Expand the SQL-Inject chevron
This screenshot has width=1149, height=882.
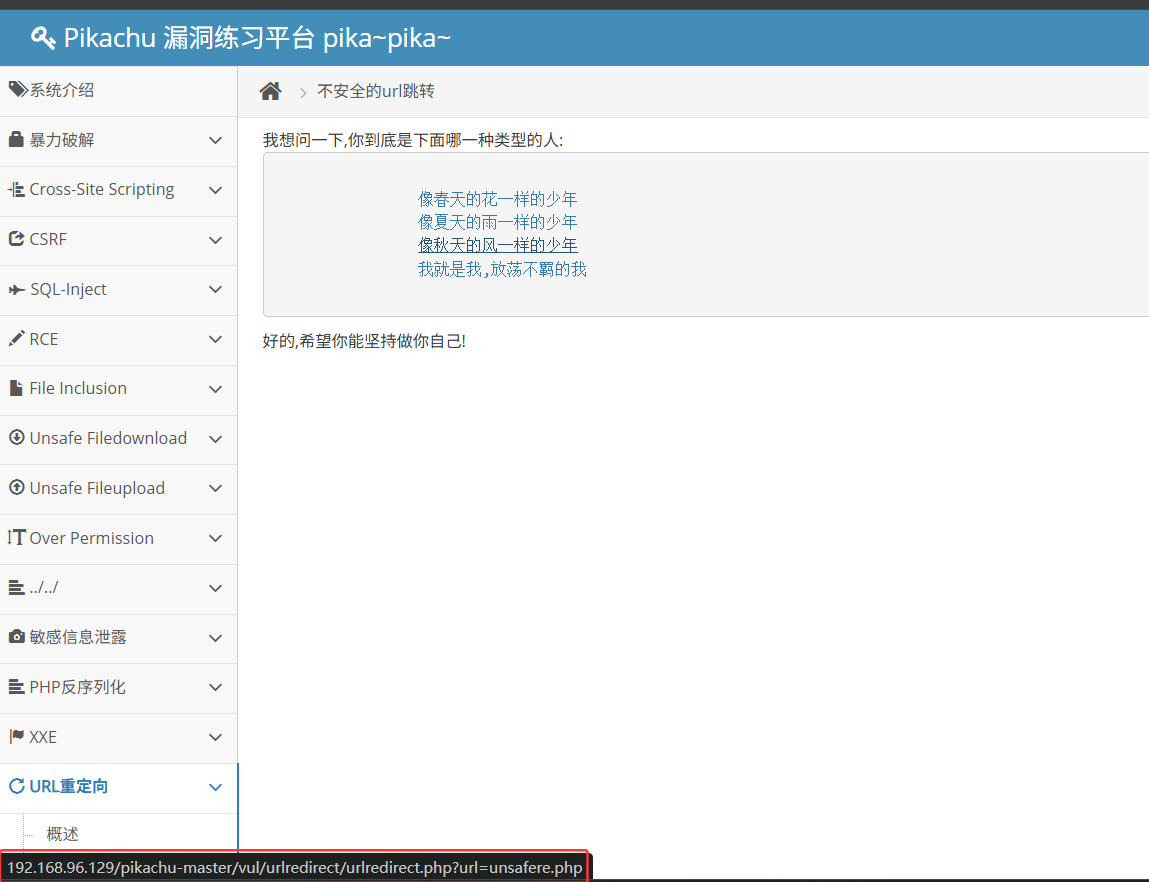click(215, 289)
